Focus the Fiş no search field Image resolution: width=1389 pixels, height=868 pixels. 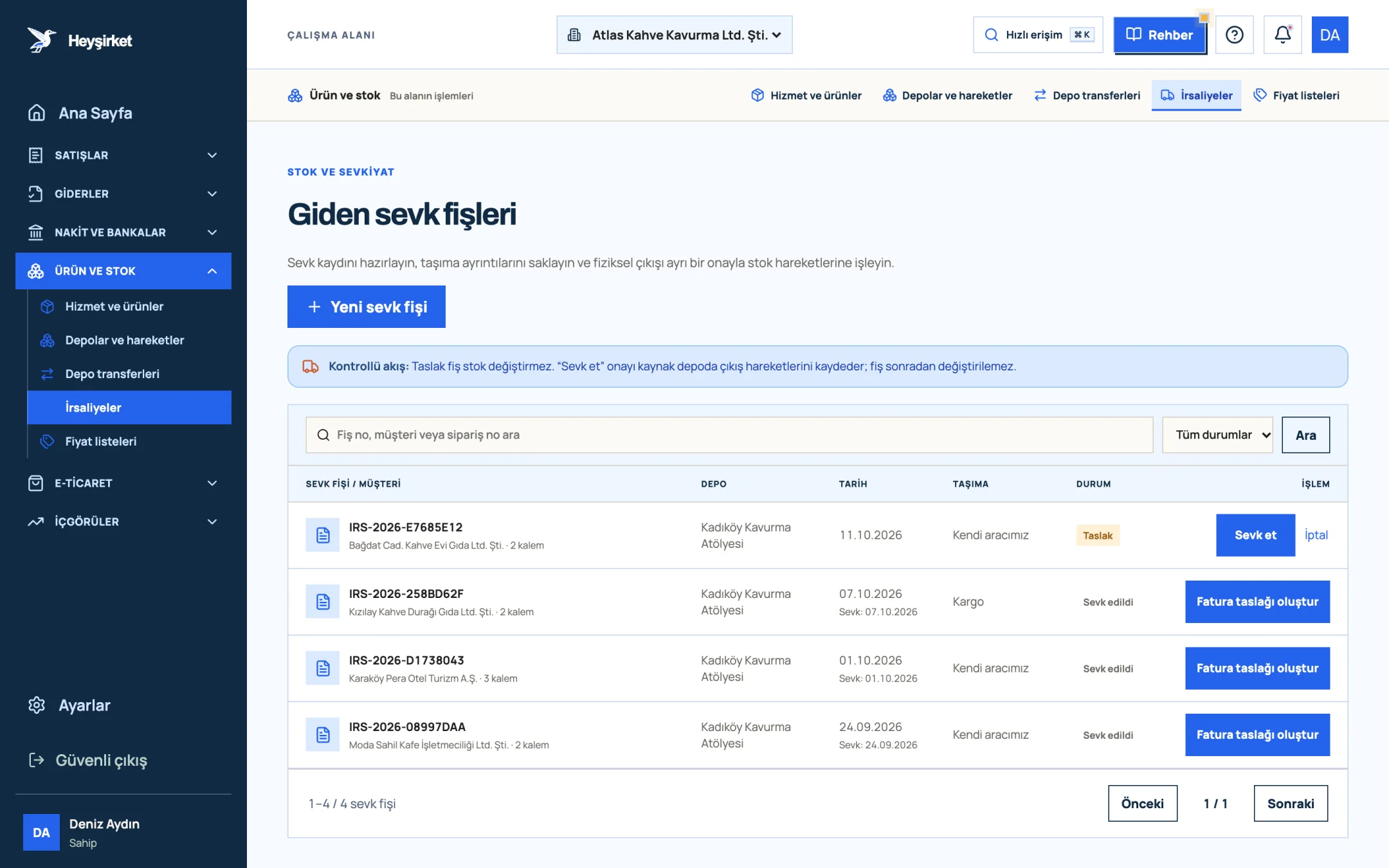[x=729, y=435]
